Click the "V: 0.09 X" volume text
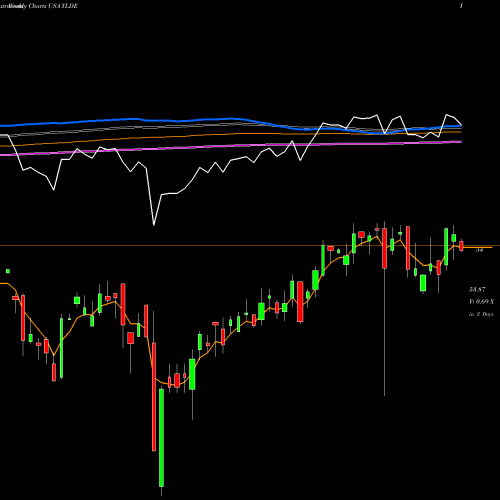Image resolution: width=500 pixels, height=500 pixels. [481, 302]
